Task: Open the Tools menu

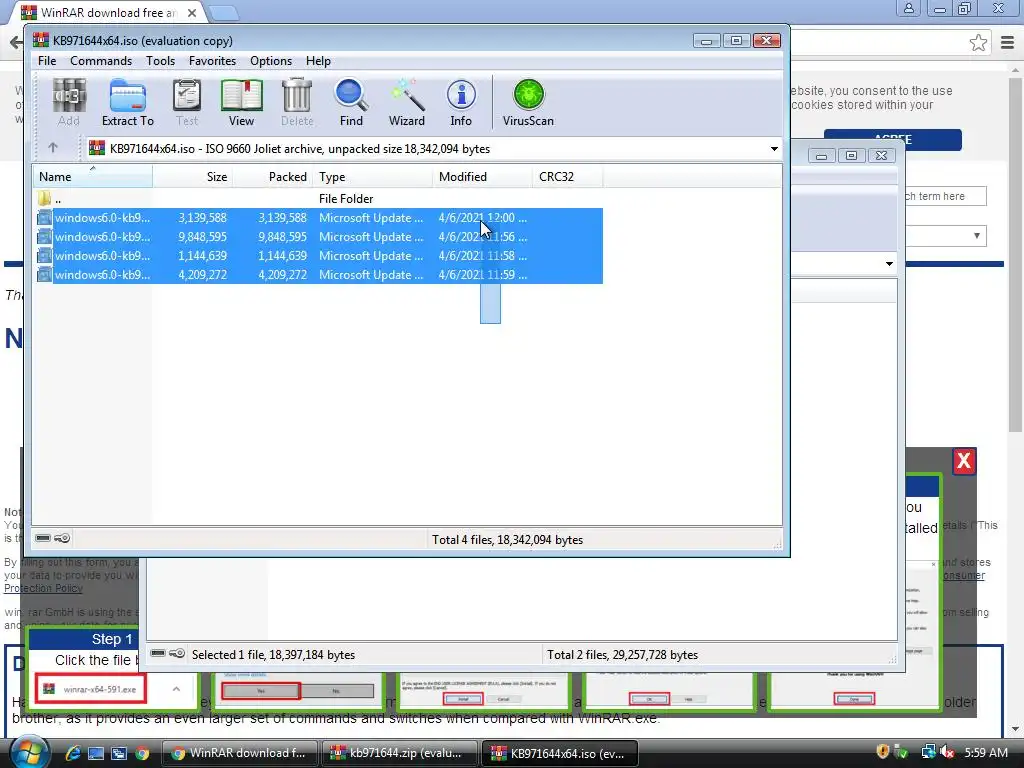Action: [160, 61]
